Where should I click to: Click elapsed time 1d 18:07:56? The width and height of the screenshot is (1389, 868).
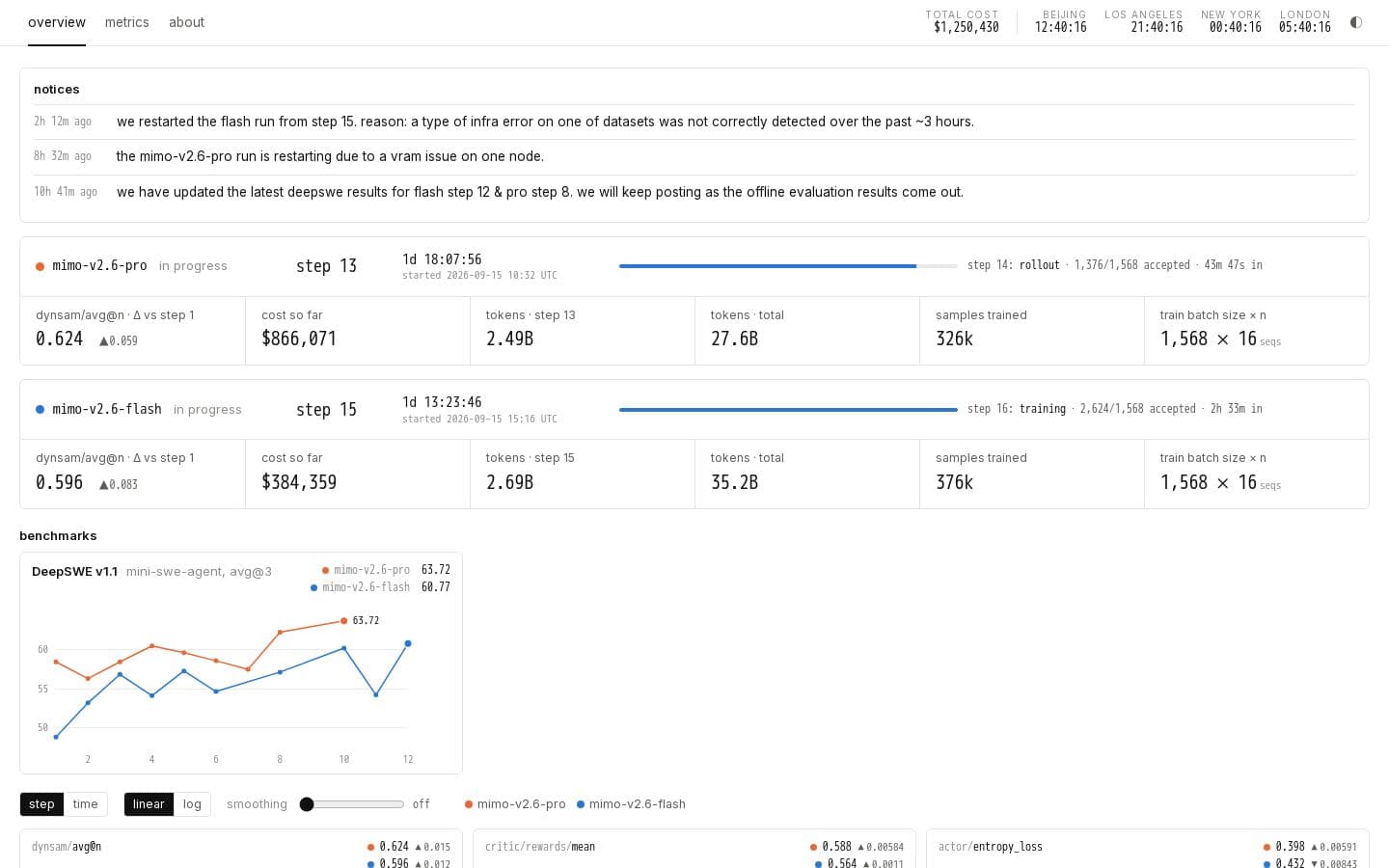[442, 259]
